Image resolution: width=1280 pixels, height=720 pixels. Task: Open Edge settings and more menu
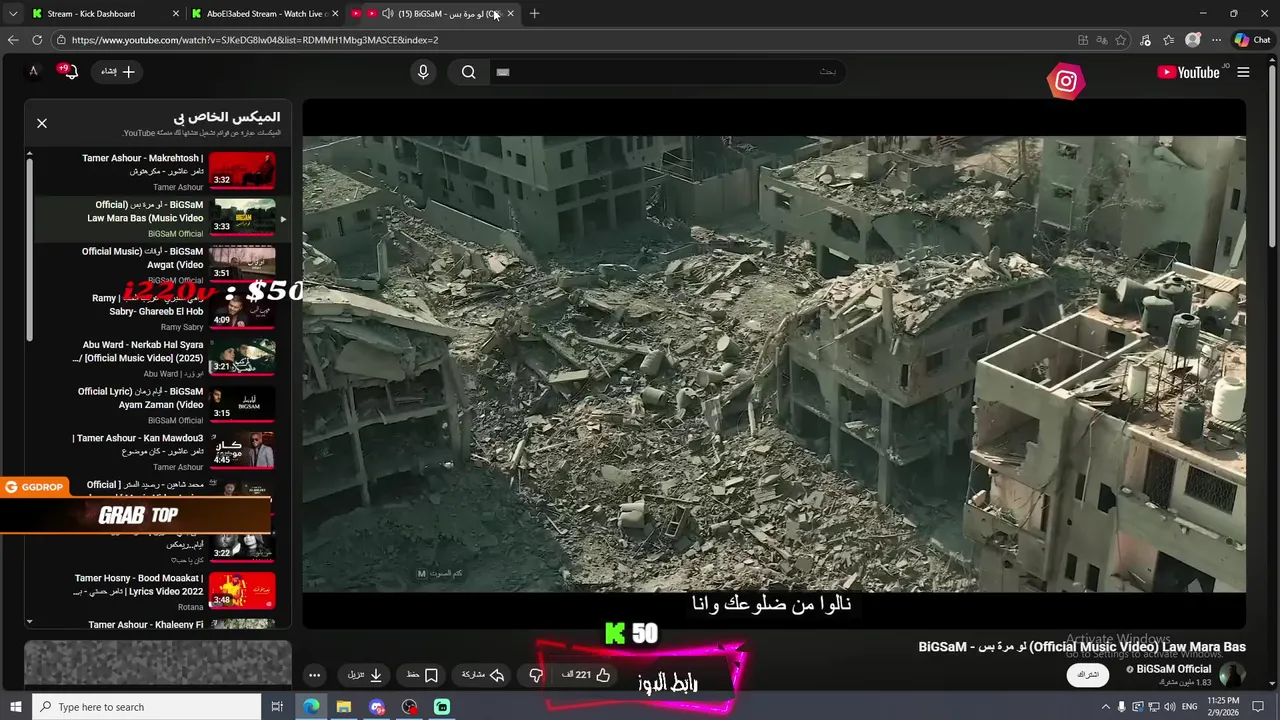(x=1216, y=40)
